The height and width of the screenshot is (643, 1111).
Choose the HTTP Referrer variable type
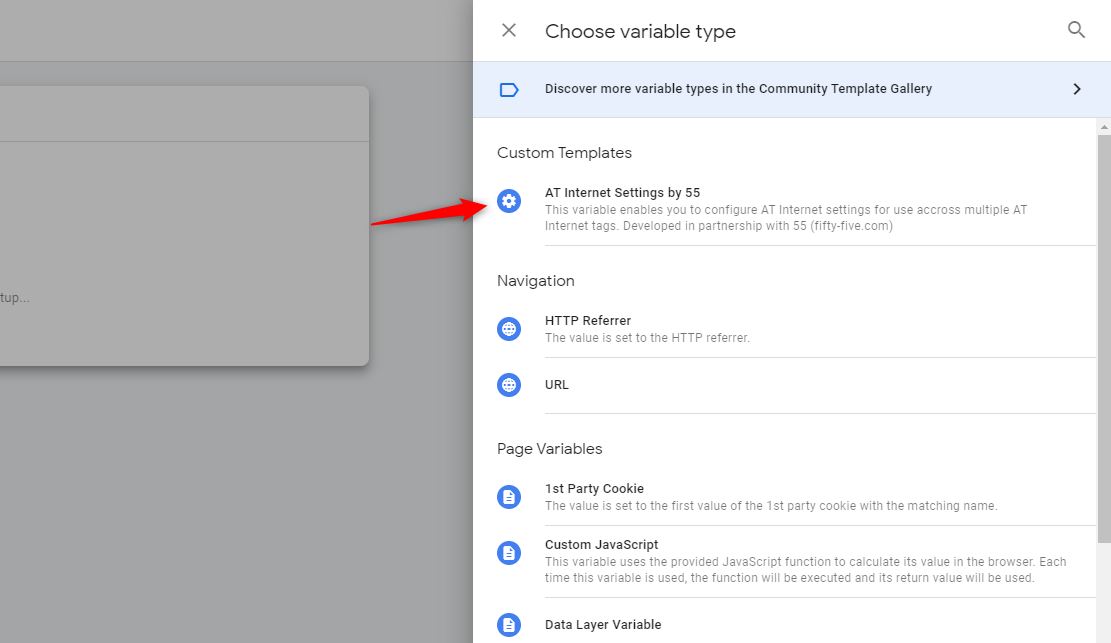click(x=588, y=321)
